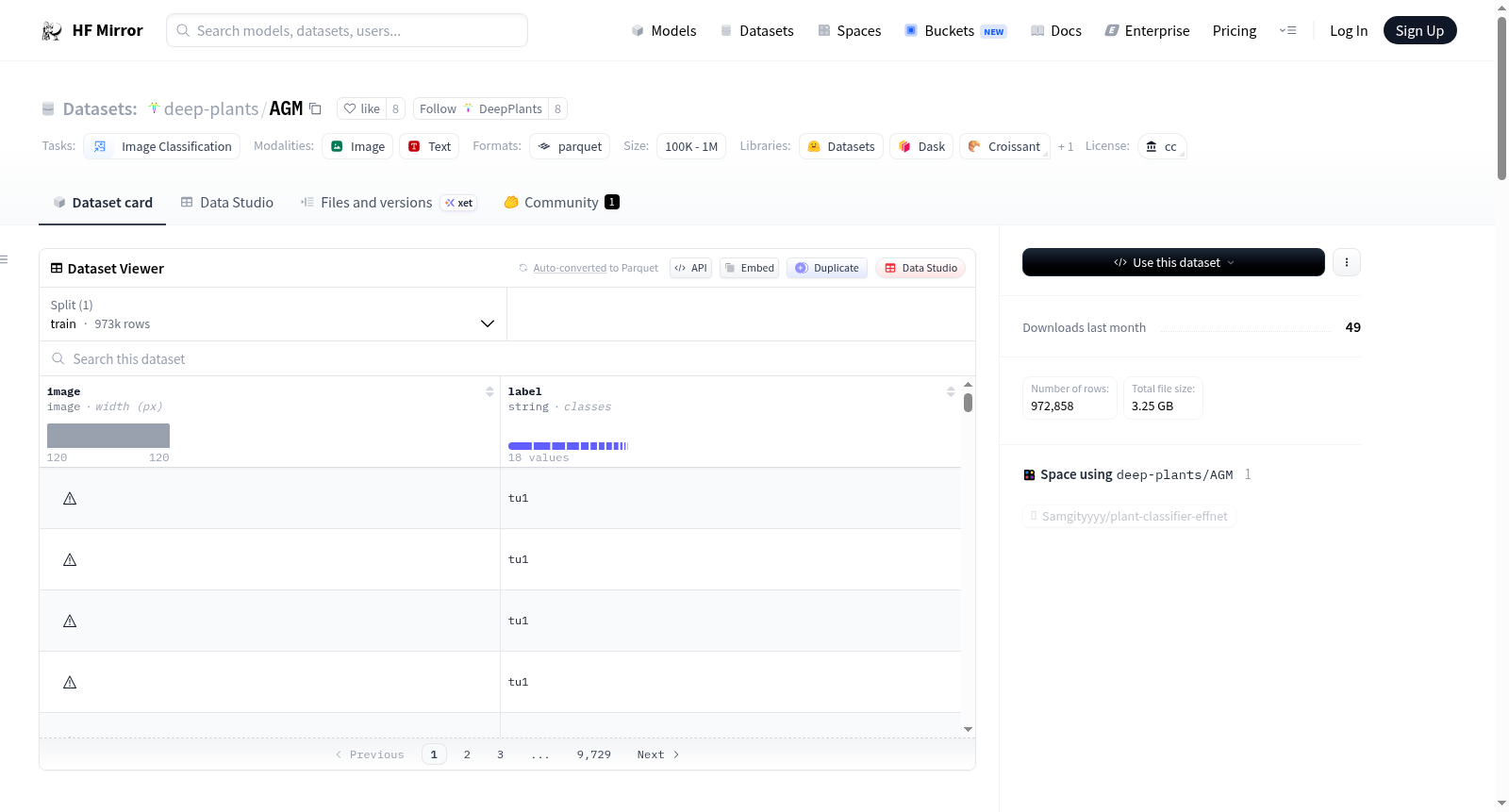The height and width of the screenshot is (812, 1509).
Task: Click the Dataset Viewer table icon
Action: click(57, 269)
